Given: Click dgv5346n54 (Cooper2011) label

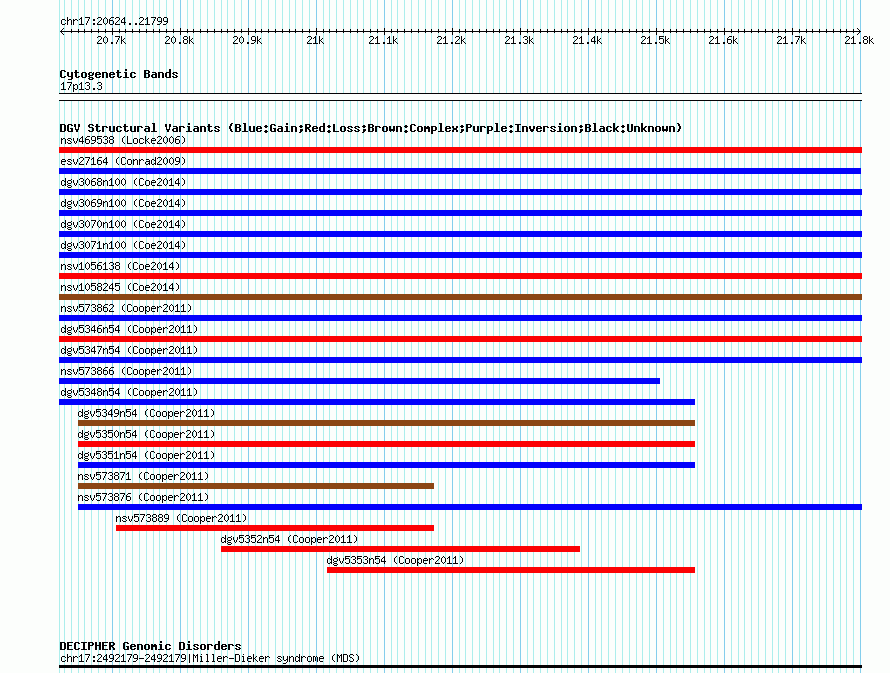Looking at the screenshot, I should point(129,329).
